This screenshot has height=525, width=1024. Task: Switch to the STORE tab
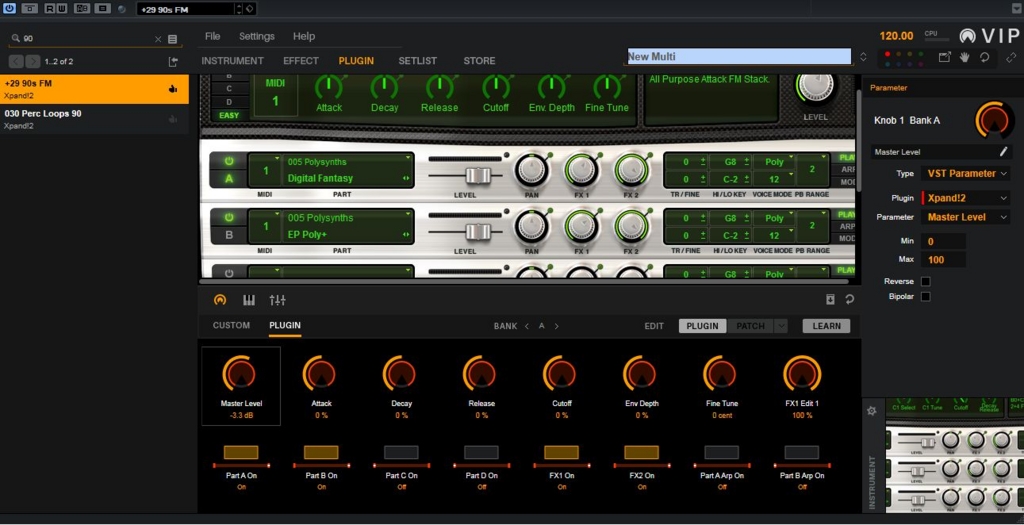click(479, 61)
